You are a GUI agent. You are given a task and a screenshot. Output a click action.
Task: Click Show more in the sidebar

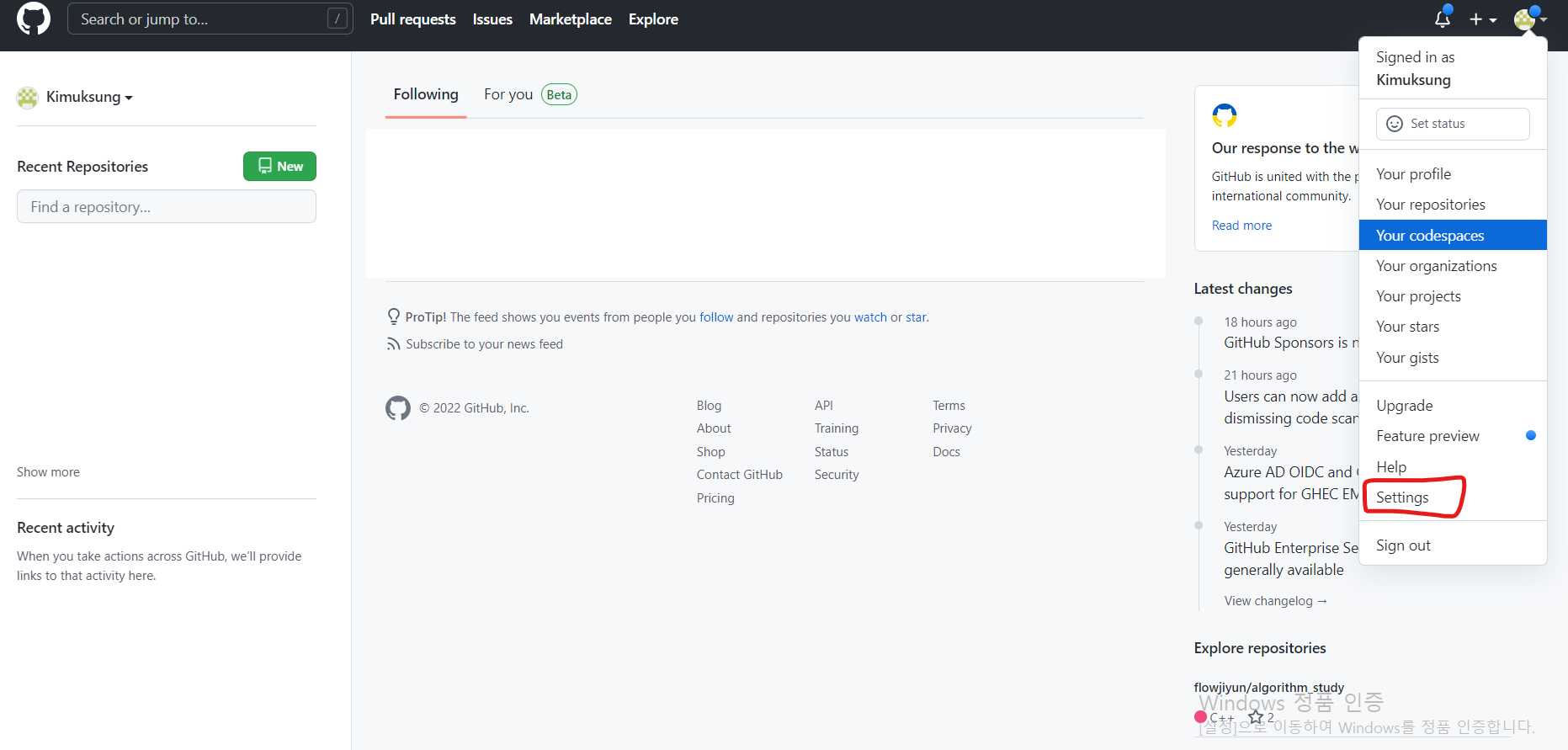48,472
